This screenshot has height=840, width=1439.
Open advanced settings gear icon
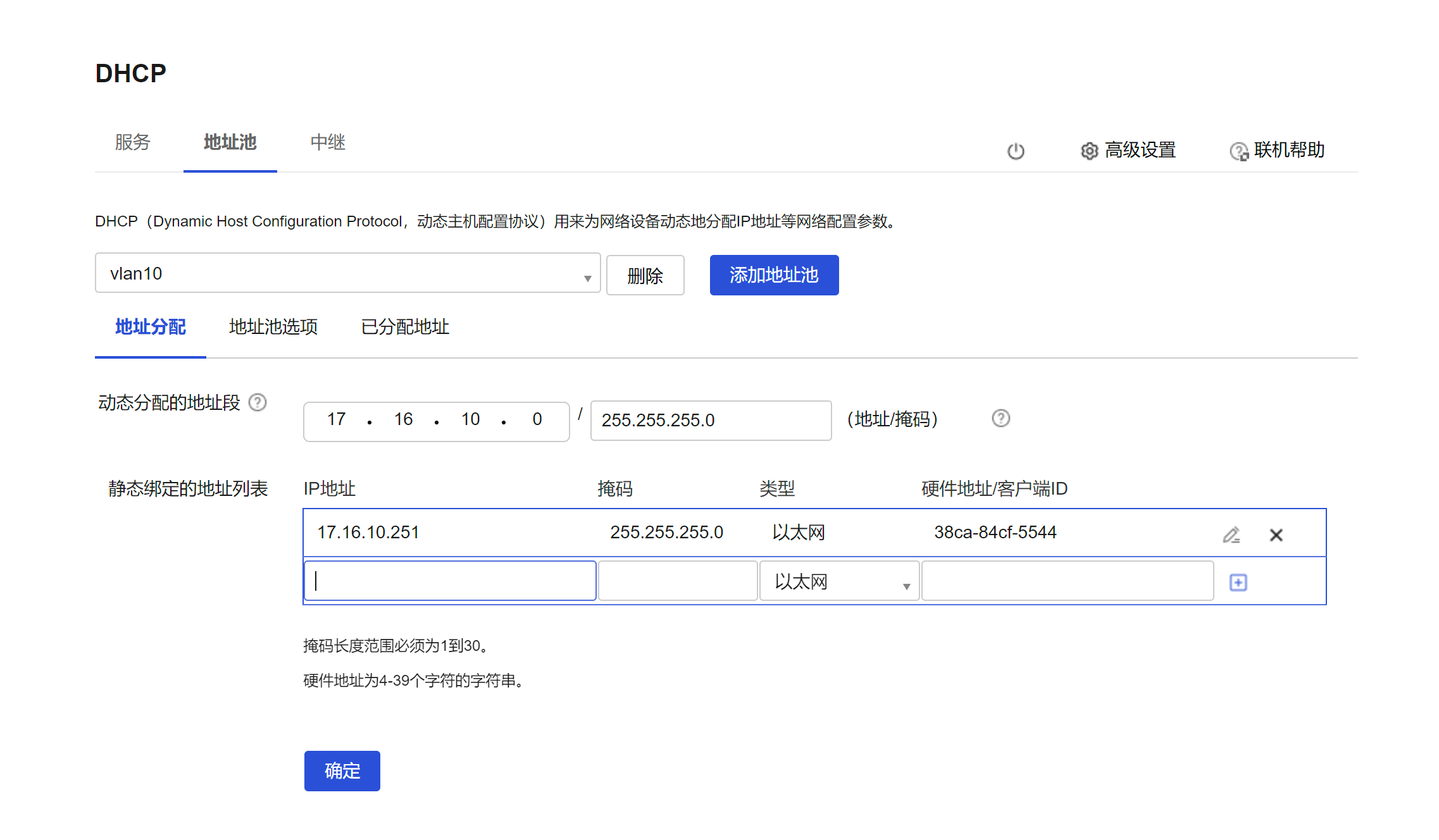pyautogui.click(x=1089, y=151)
